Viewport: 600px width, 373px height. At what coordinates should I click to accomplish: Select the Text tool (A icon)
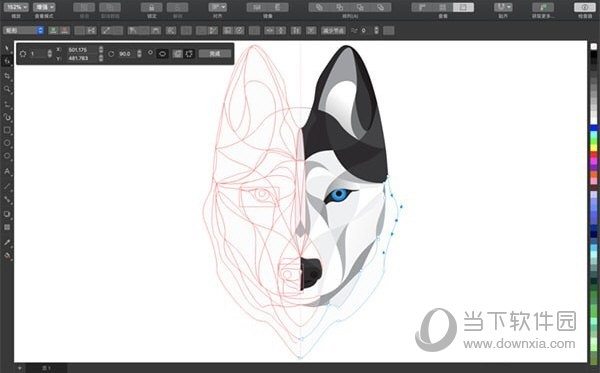coord(7,171)
